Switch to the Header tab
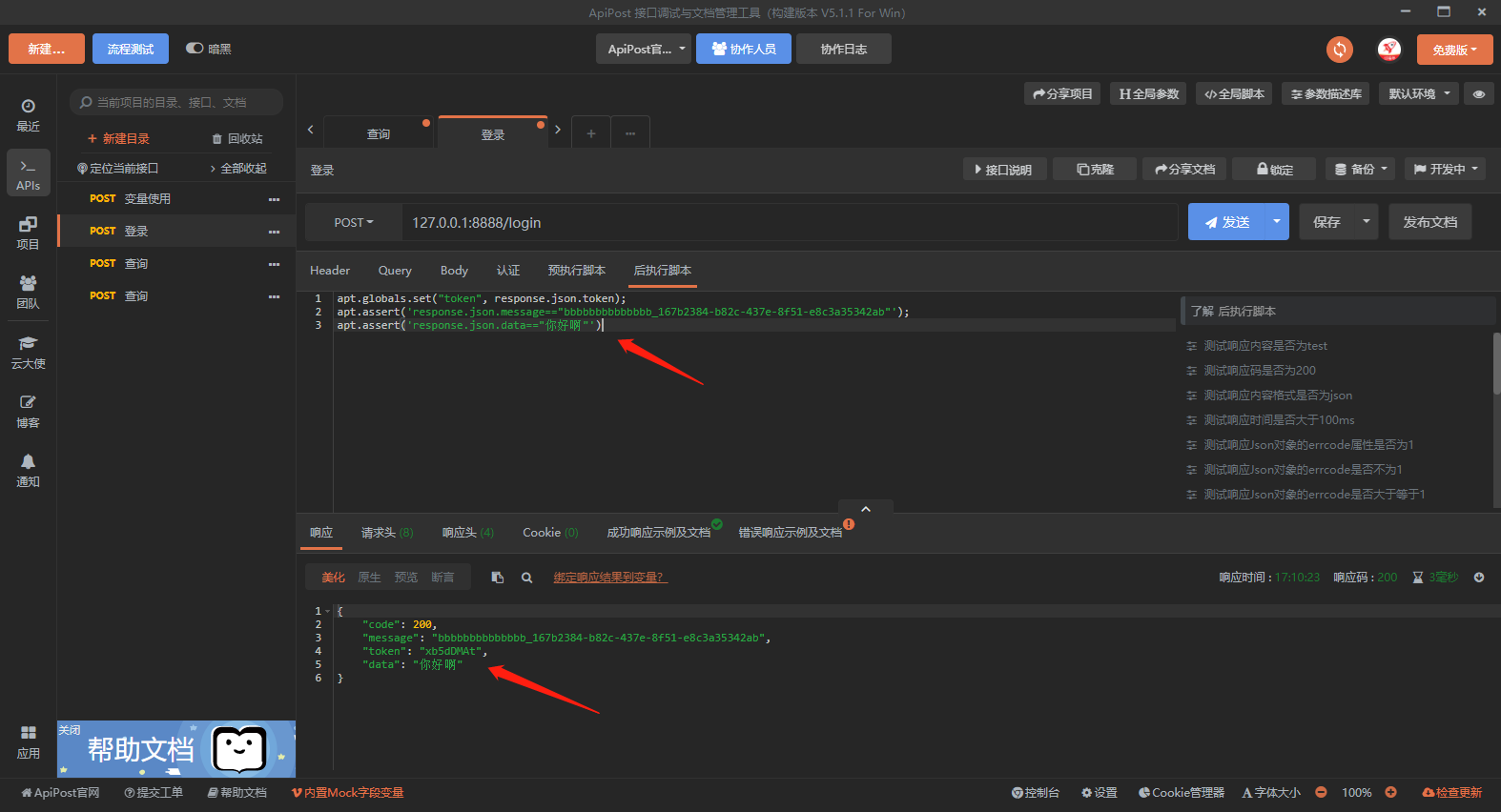The image size is (1501, 812). tap(330, 271)
